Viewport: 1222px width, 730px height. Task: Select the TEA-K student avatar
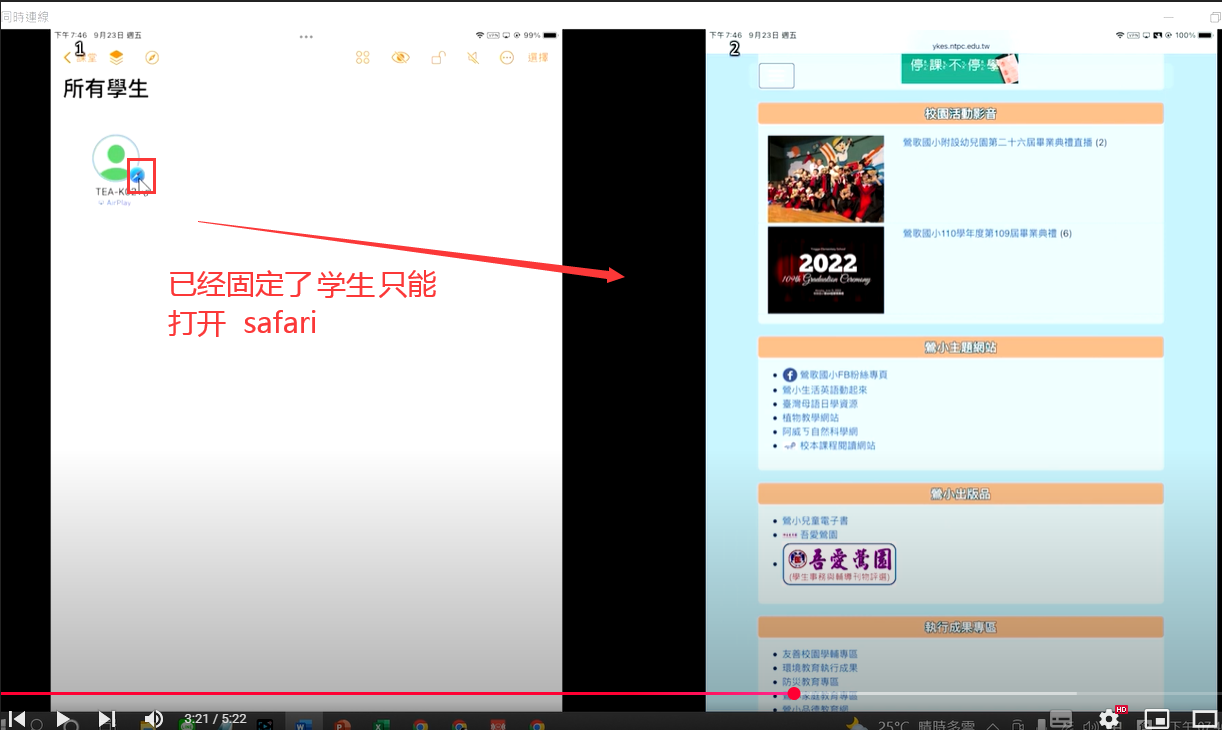click(x=116, y=158)
